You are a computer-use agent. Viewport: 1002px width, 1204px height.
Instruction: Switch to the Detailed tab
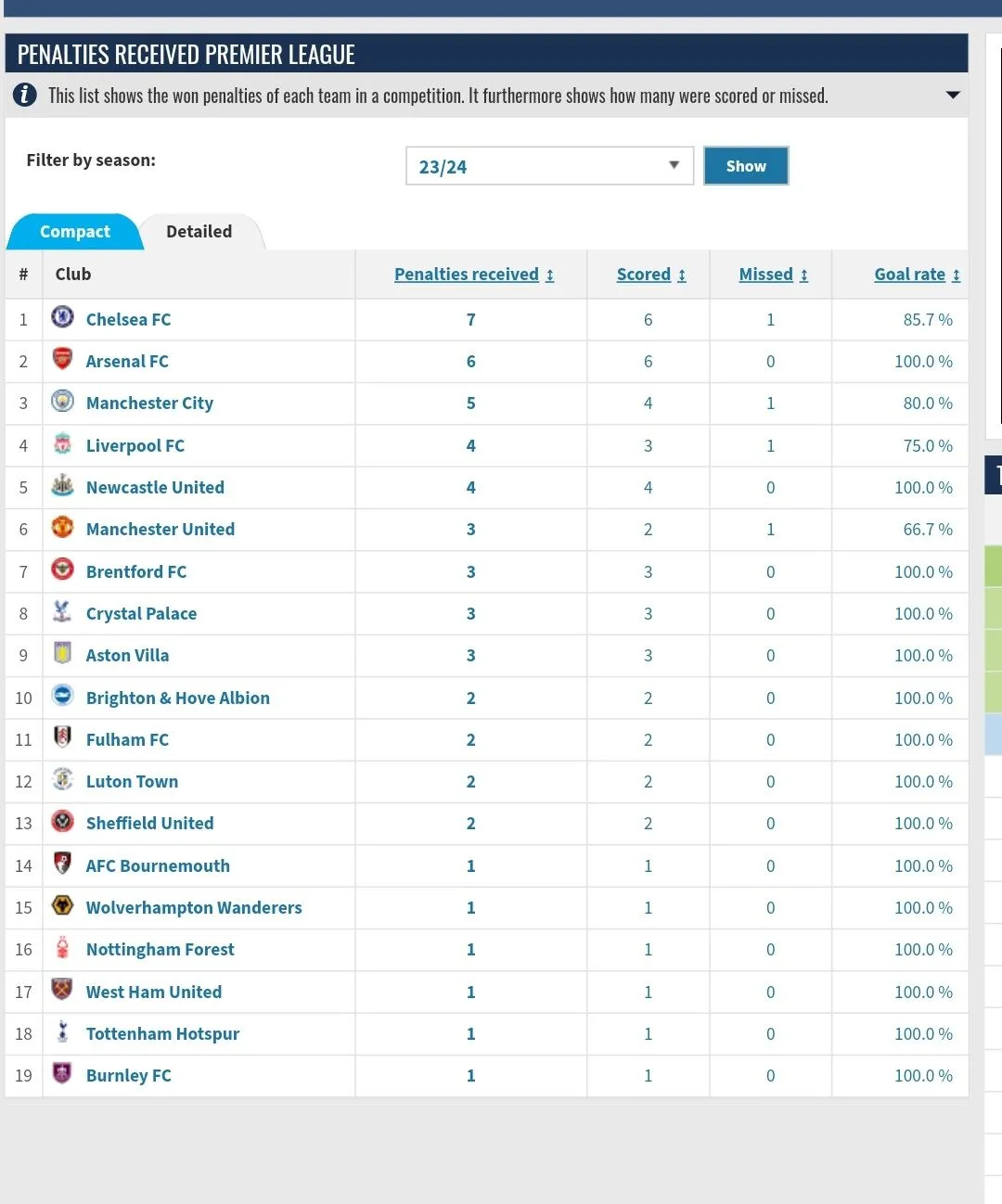pyautogui.click(x=199, y=232)
